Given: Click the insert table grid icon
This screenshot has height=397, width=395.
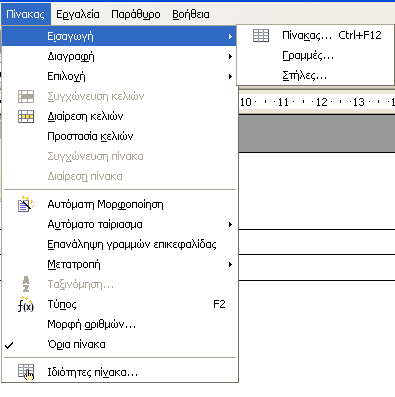Looking at the screenshot, I should 261,35.
